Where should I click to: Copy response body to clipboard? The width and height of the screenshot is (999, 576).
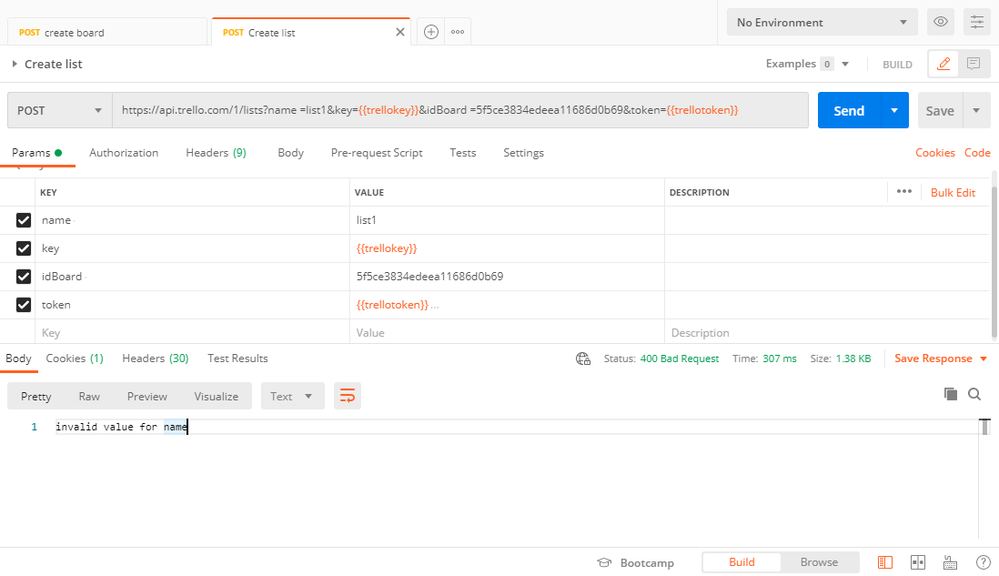pos(950,394)
